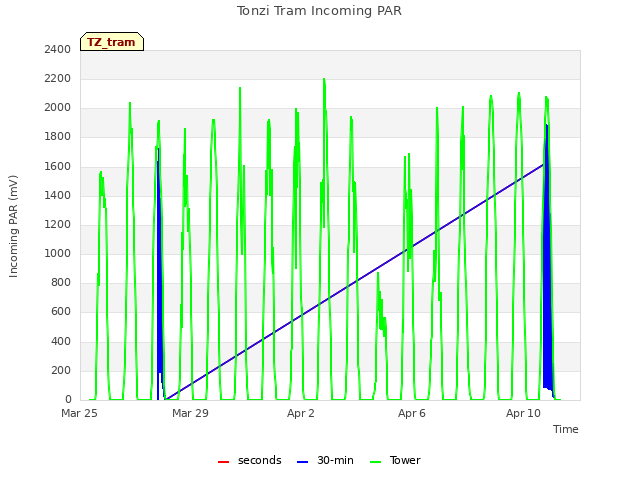Click the 600 y-axis tick label
The width and height of the screenshot is (640, 480).
[61, 312]
